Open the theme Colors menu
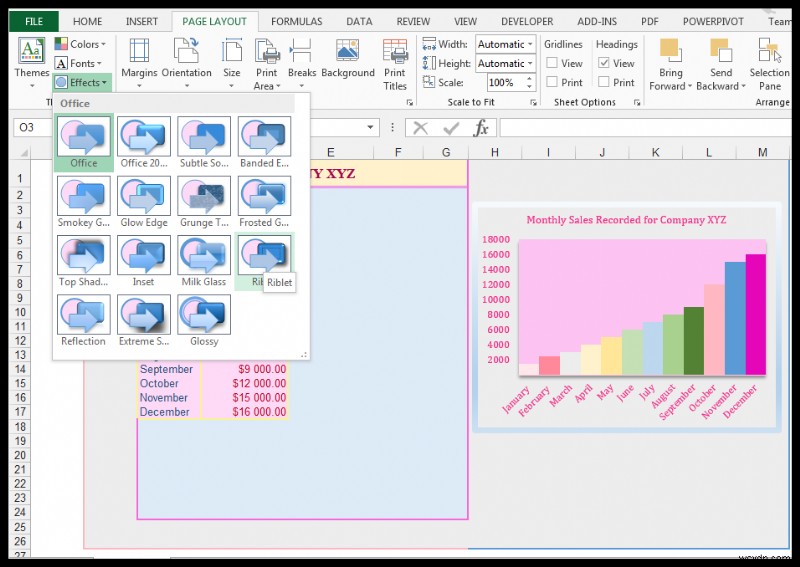 (x=81, y=44)
